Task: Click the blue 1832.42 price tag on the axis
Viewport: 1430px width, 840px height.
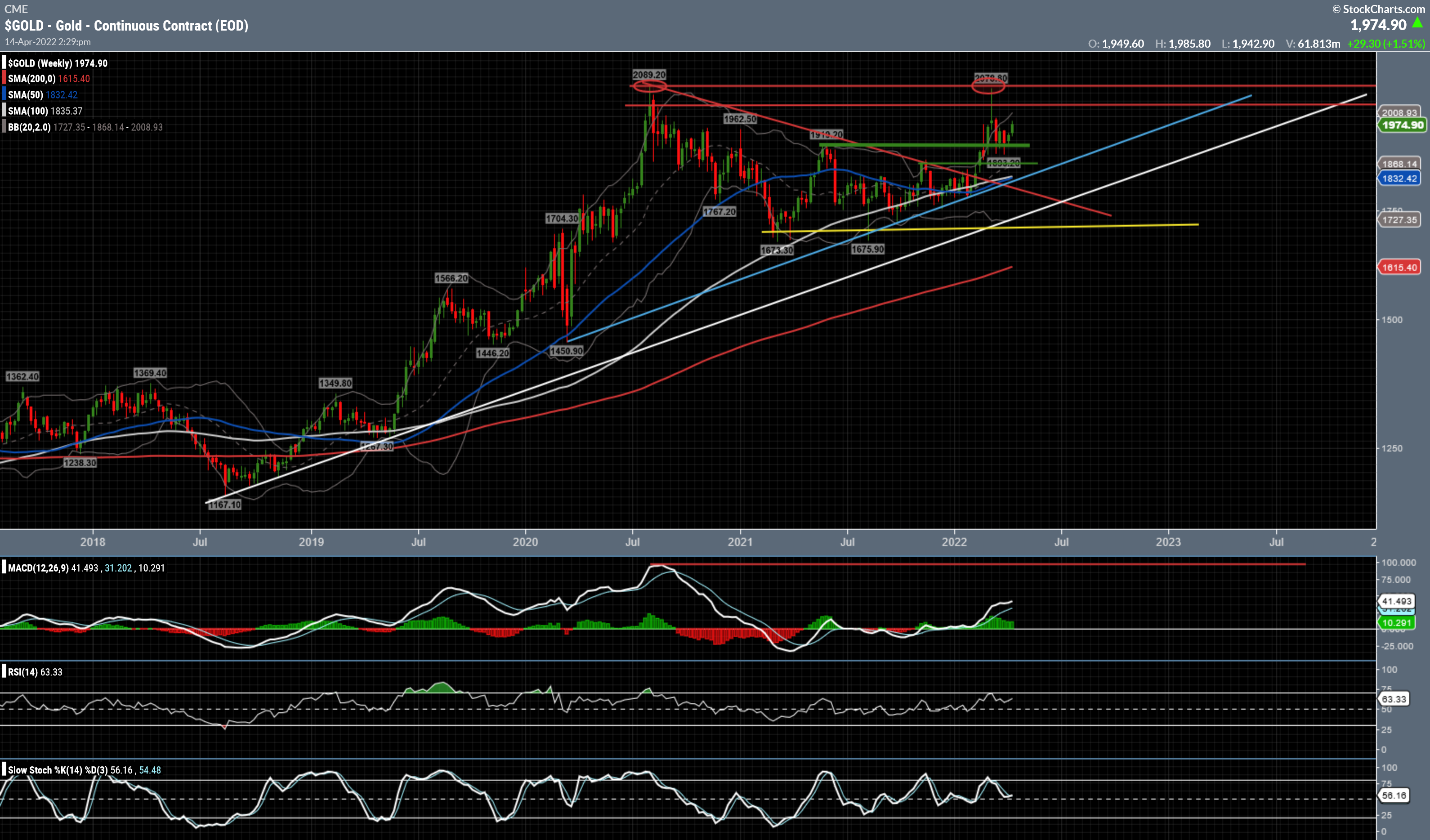Action: point(1399,178)
